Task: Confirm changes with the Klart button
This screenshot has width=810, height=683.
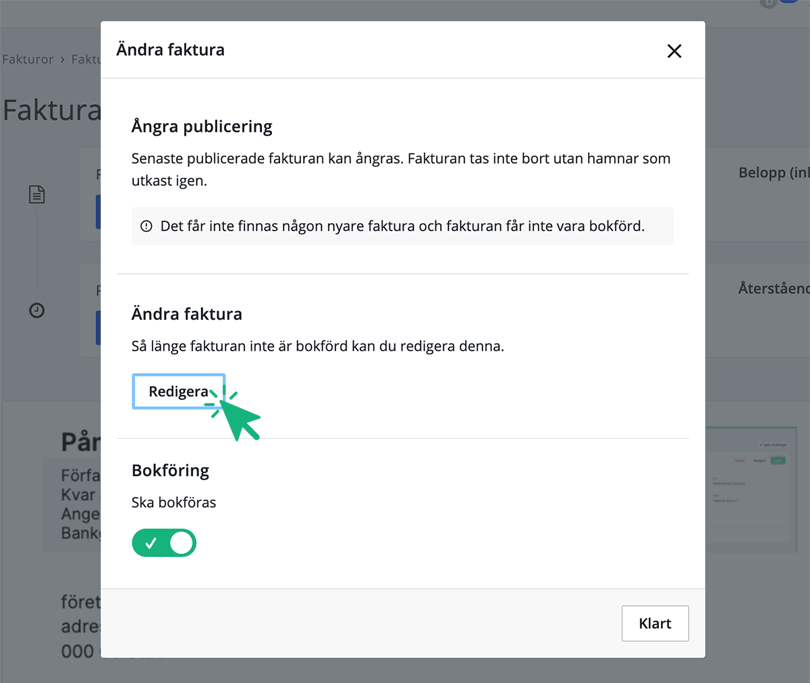Action: click(655, 623)
